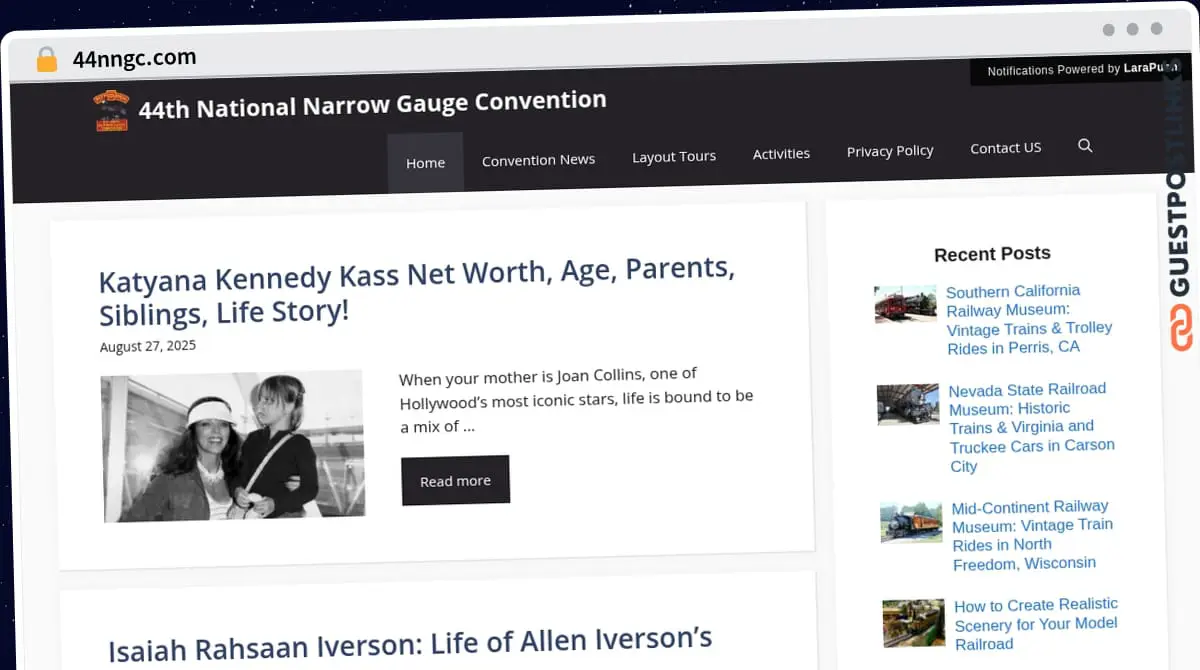The image size is (1200, 670).
Task: Open the Katyana Kennedy Kass headline
Action: click(x=416, y=292)
